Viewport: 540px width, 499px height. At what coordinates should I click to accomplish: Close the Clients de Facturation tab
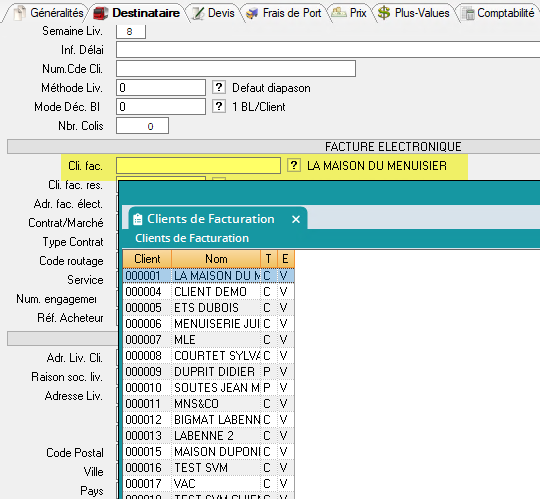tap(296, 219)
